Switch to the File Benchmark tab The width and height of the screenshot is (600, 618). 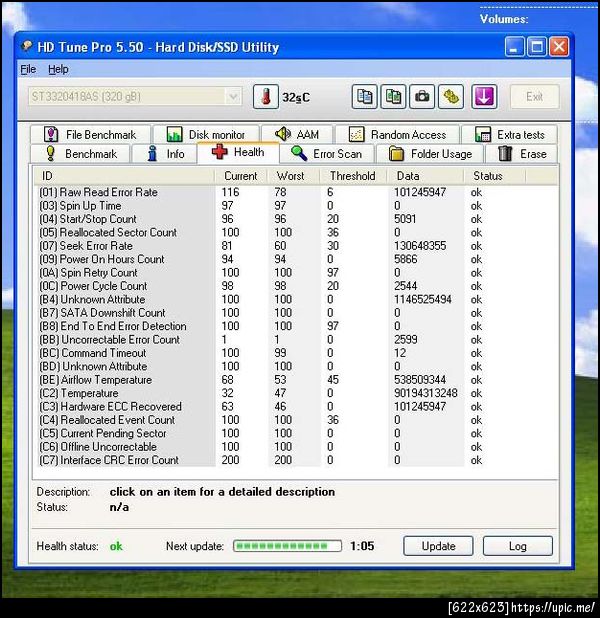click(x=90, y=134)
